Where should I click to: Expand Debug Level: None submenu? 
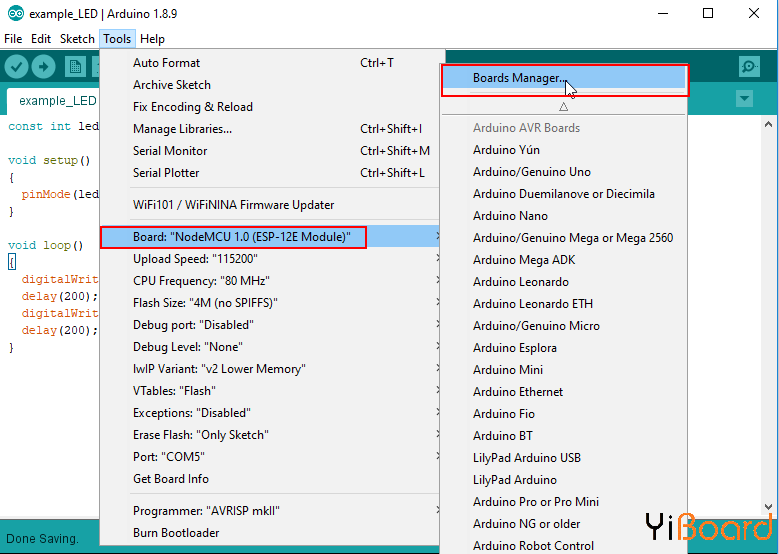270,347
